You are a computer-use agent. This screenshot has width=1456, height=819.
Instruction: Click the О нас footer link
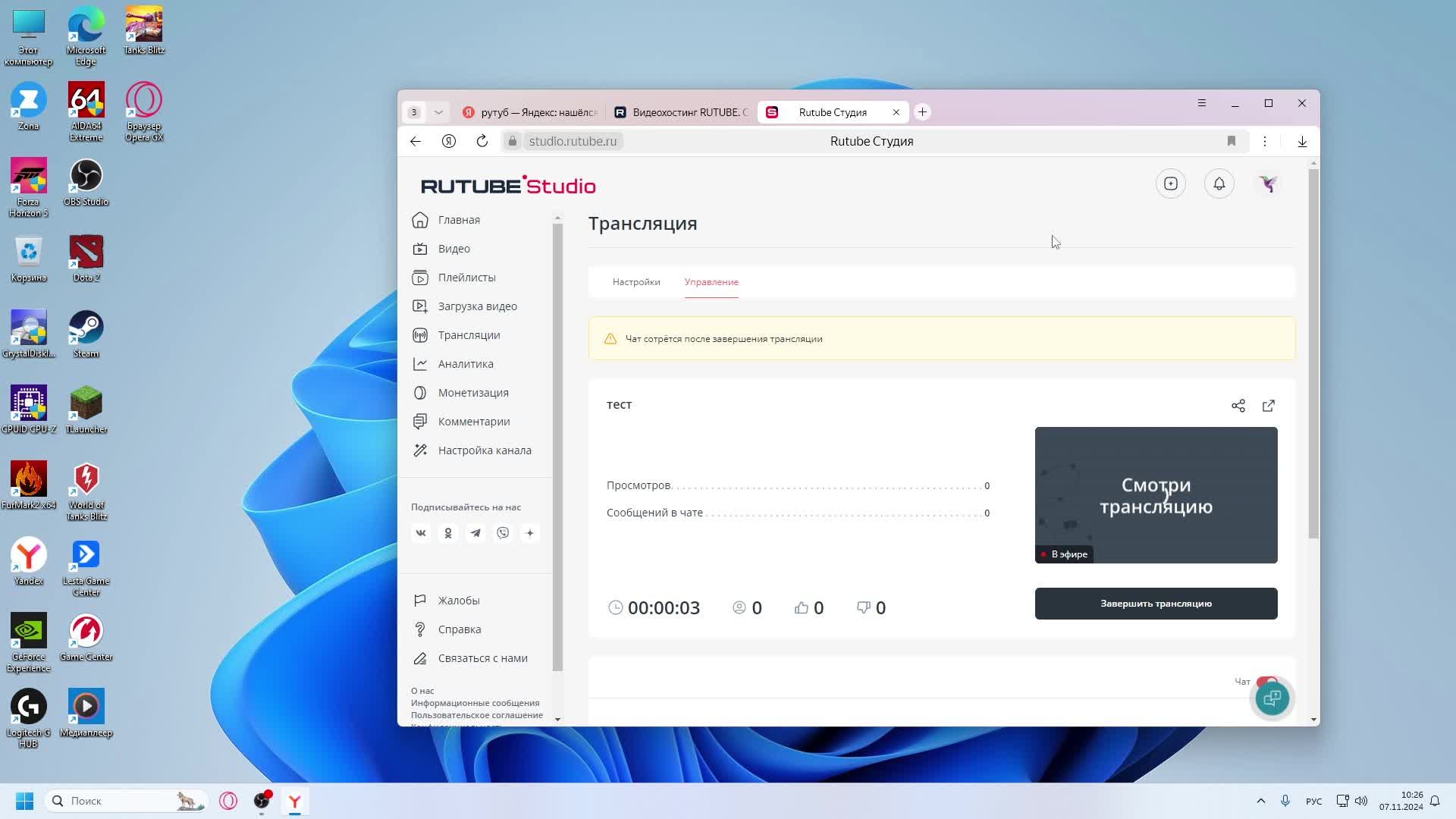[422, 691]
